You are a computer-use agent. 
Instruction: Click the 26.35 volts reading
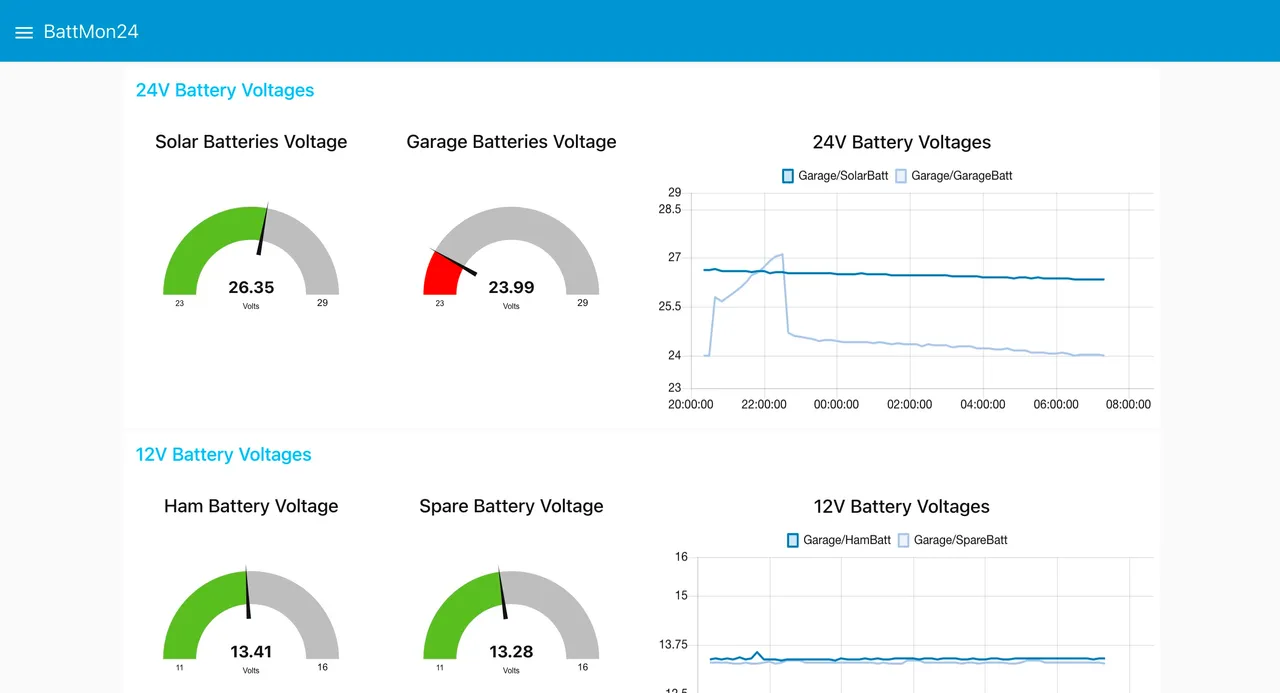[x=251, y=287]
